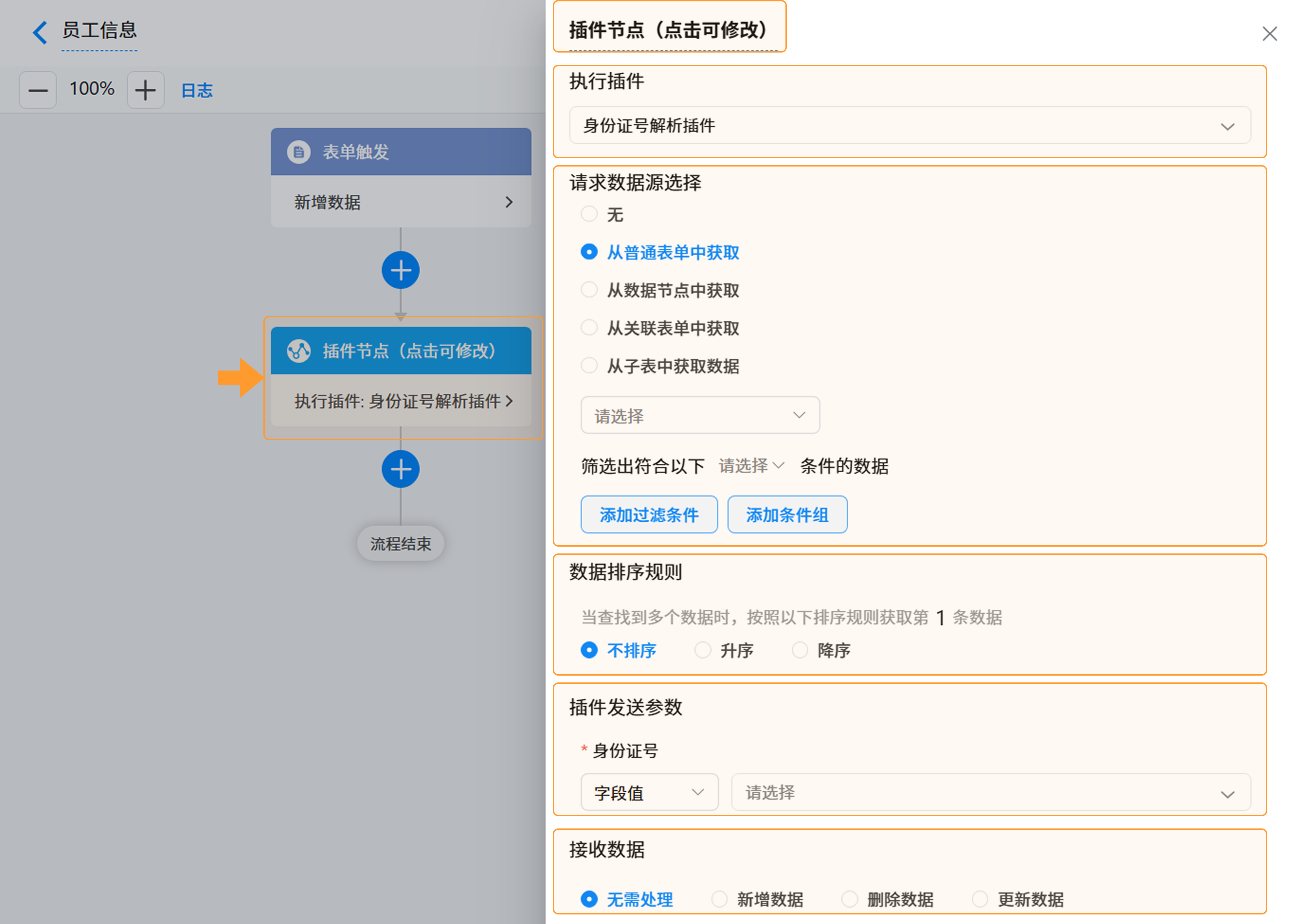This screenshot has height=924, width=1300.
Task: Click the 100% zoom level text
Action: pyautogui.click(x=91, y=89)
